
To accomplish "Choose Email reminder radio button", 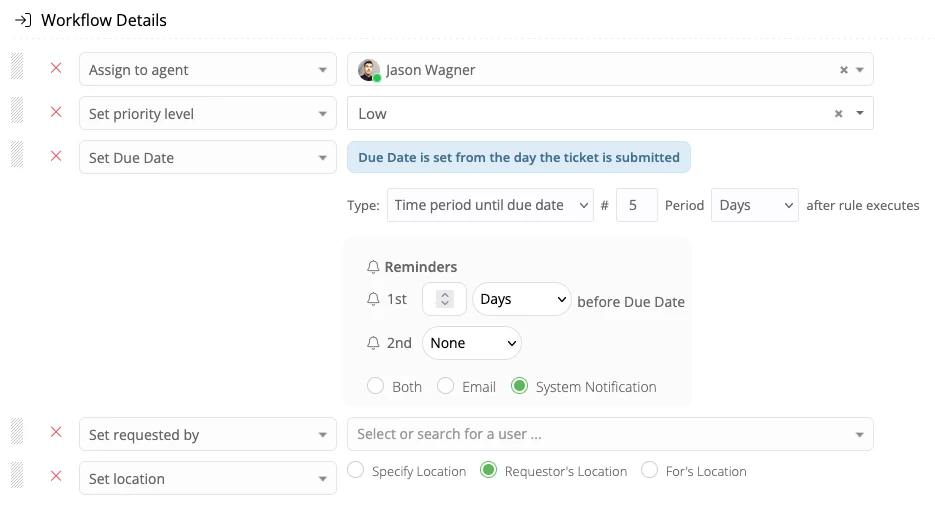I will [x=446, y=386].
